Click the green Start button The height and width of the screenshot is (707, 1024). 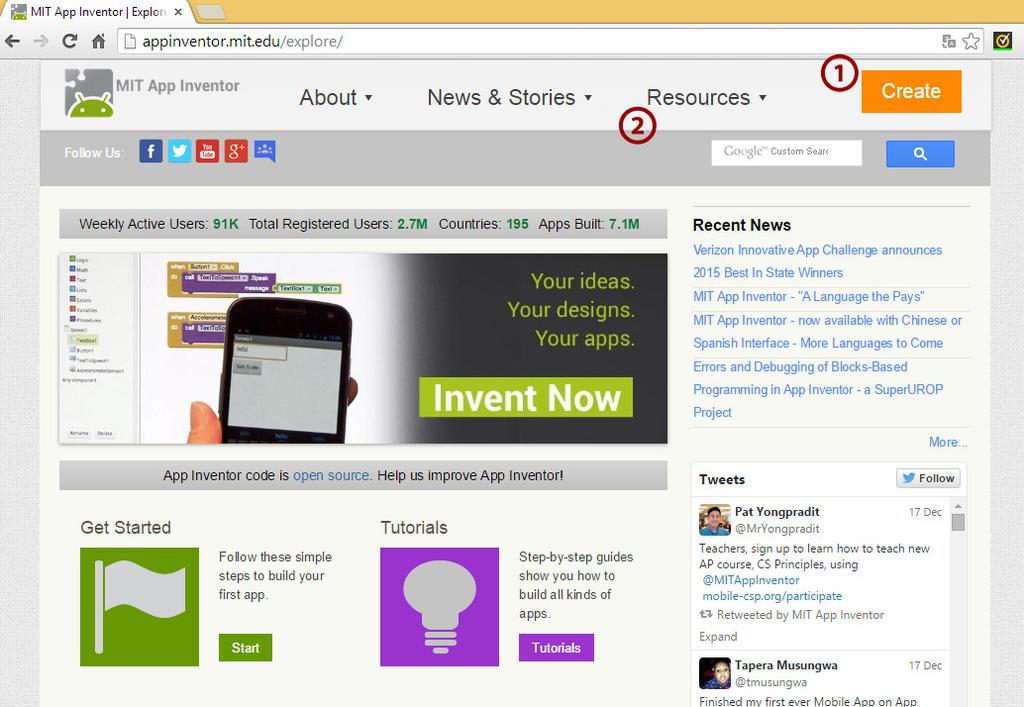[x=246, y=648]
